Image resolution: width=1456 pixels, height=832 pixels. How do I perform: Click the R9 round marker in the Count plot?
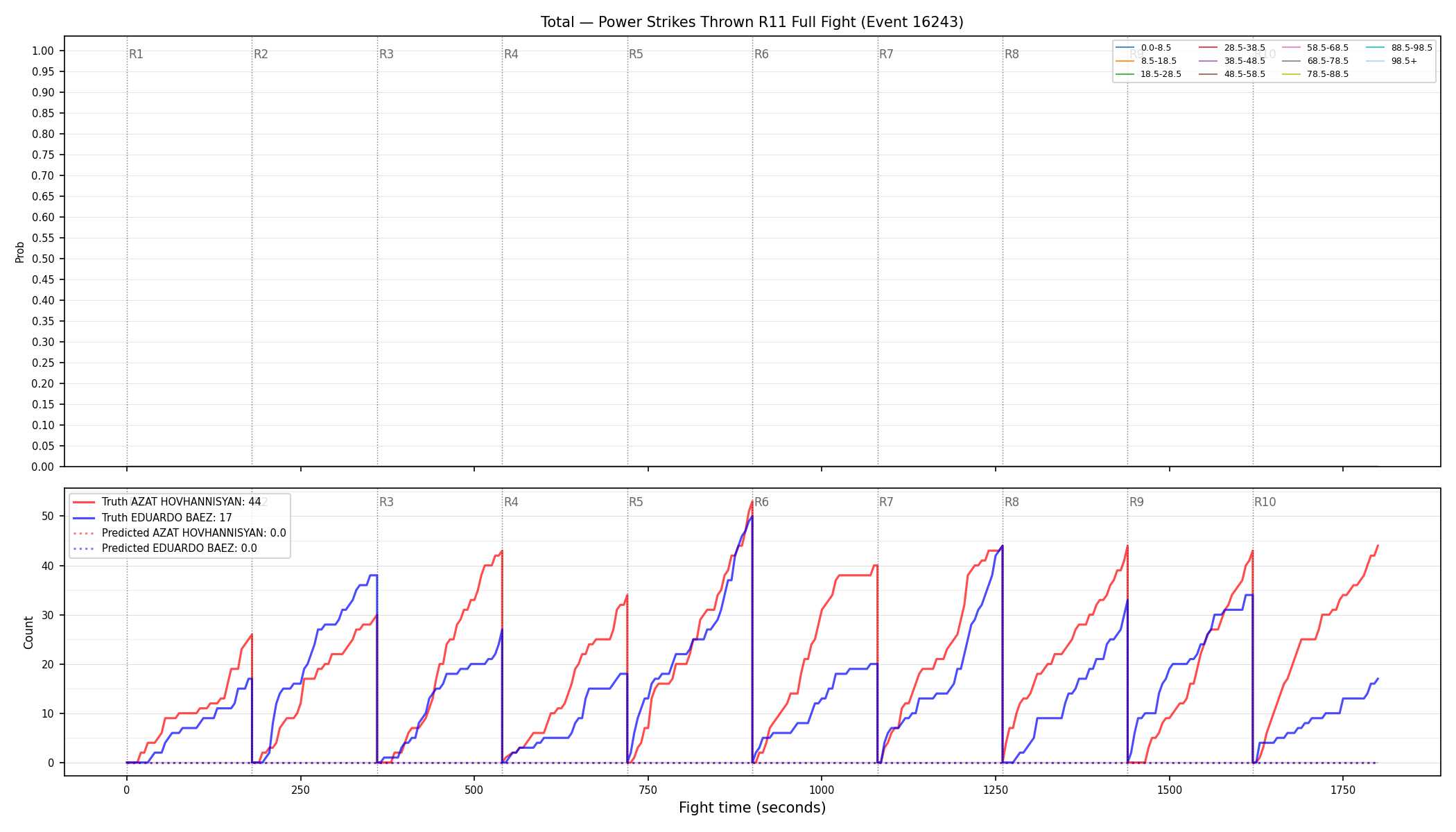coord(1136,502)
